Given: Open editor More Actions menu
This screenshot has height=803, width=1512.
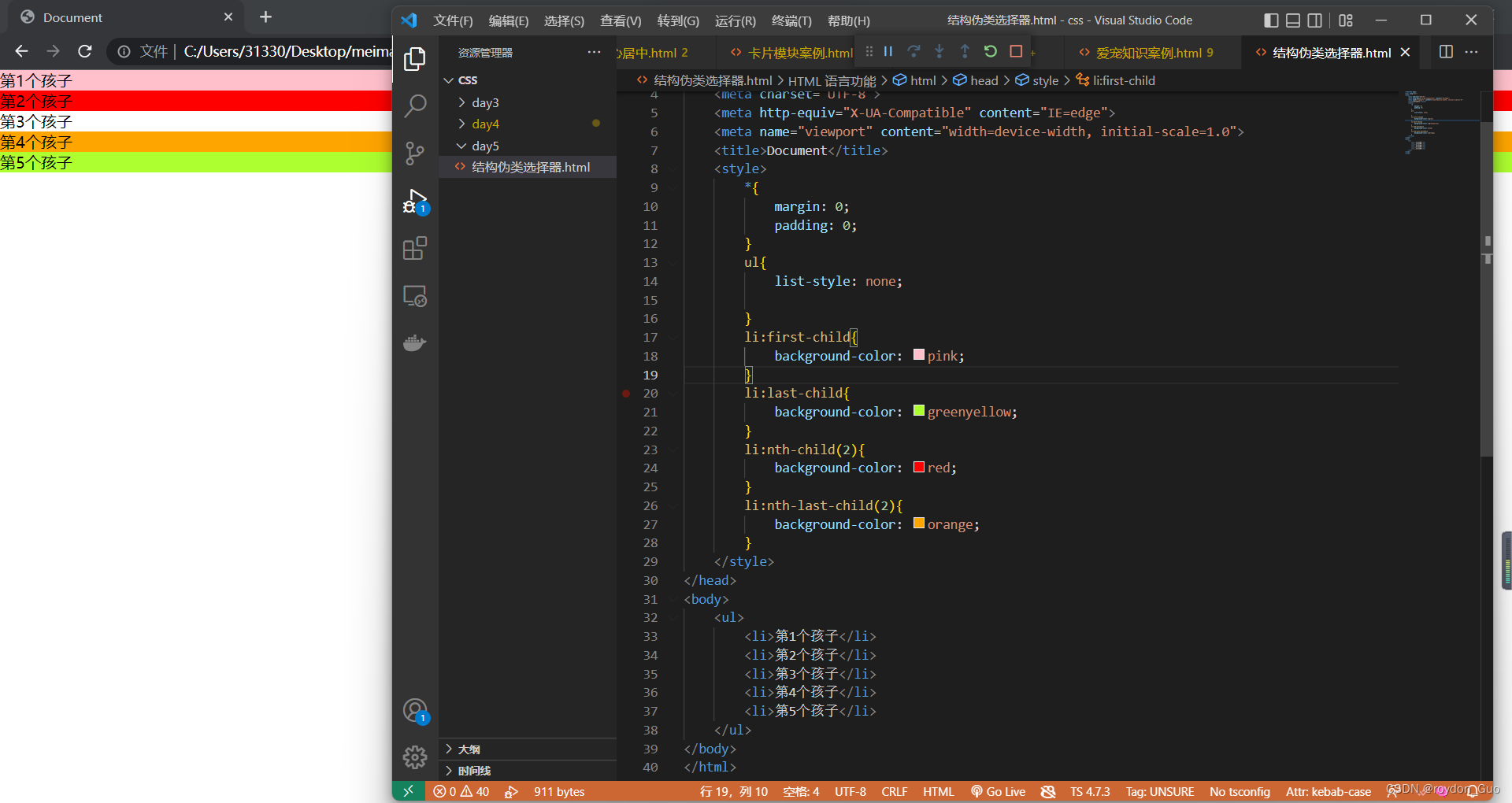Looking at the screenshot, I should click(1471, 51).
